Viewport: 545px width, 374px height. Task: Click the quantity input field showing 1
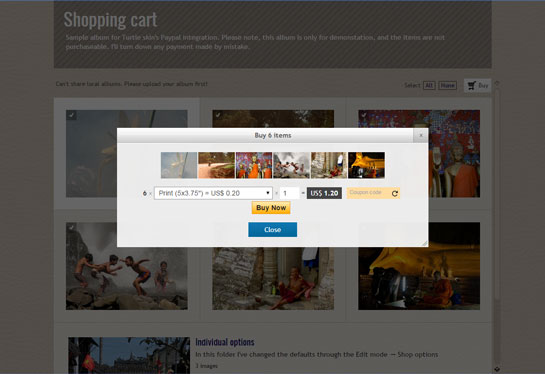[x=289, y=193]
